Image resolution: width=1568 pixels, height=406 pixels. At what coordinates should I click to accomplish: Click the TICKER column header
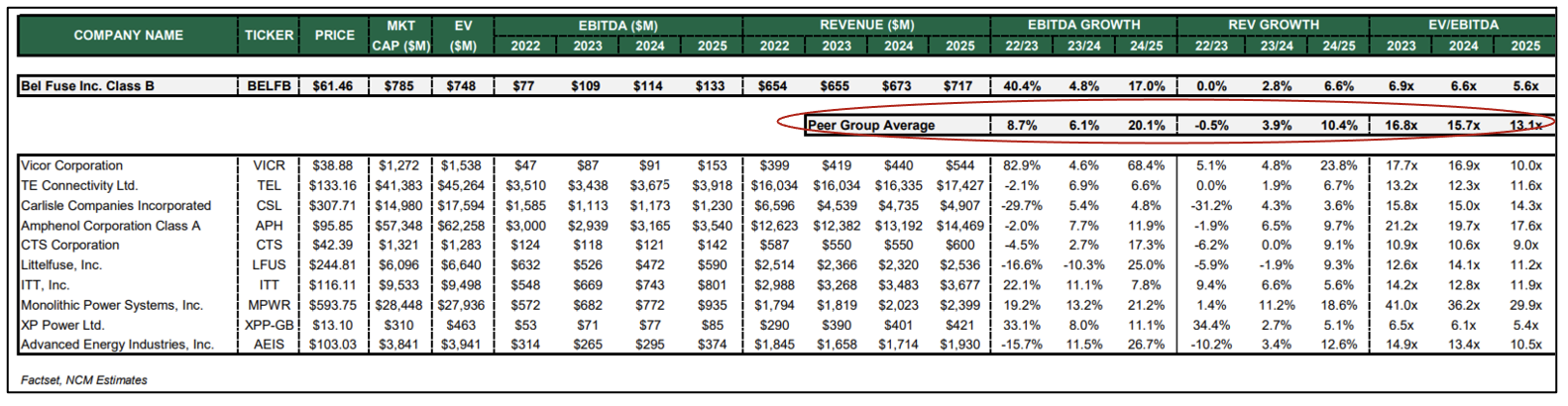pos(270,35)
